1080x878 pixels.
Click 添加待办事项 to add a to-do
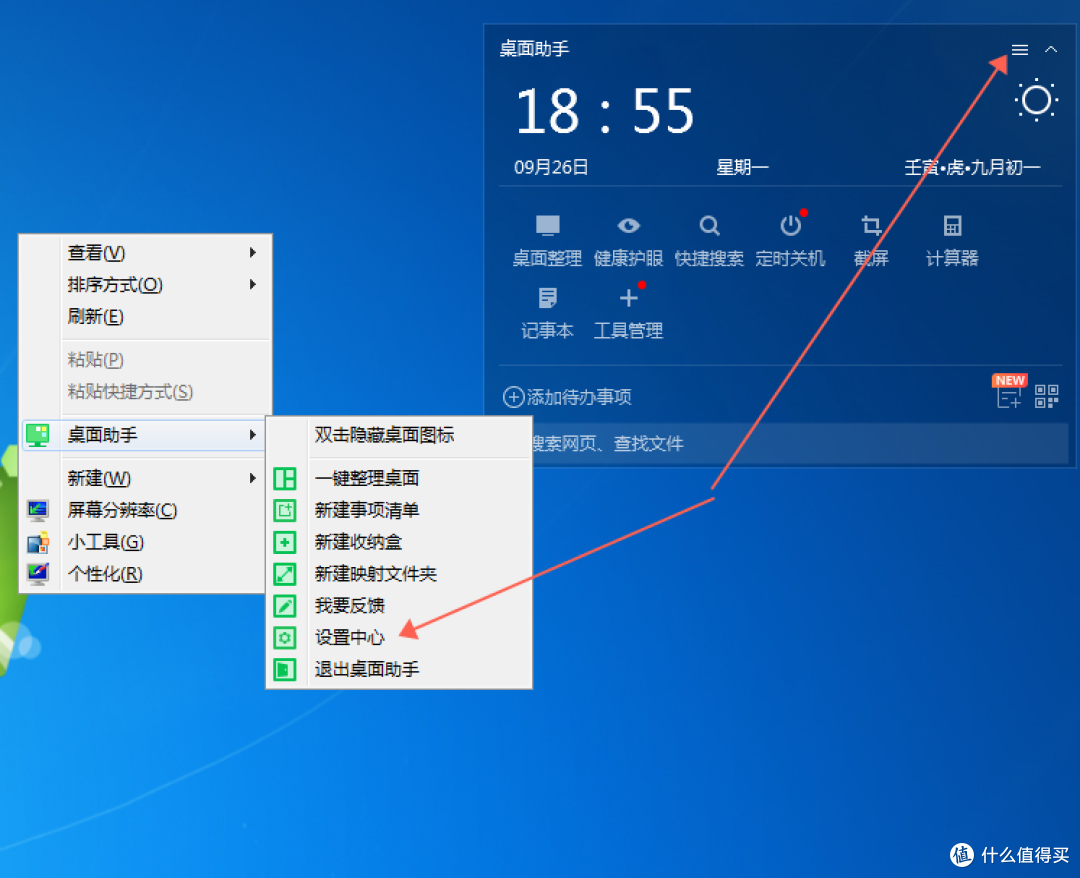[x=567, y=397]
